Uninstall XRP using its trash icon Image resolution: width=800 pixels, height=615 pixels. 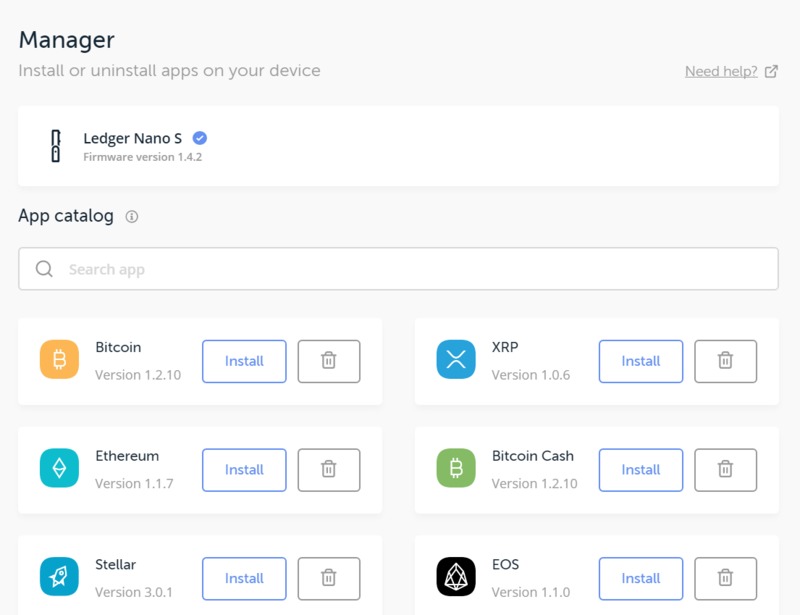pyautogui.click(x=725, y=361)
